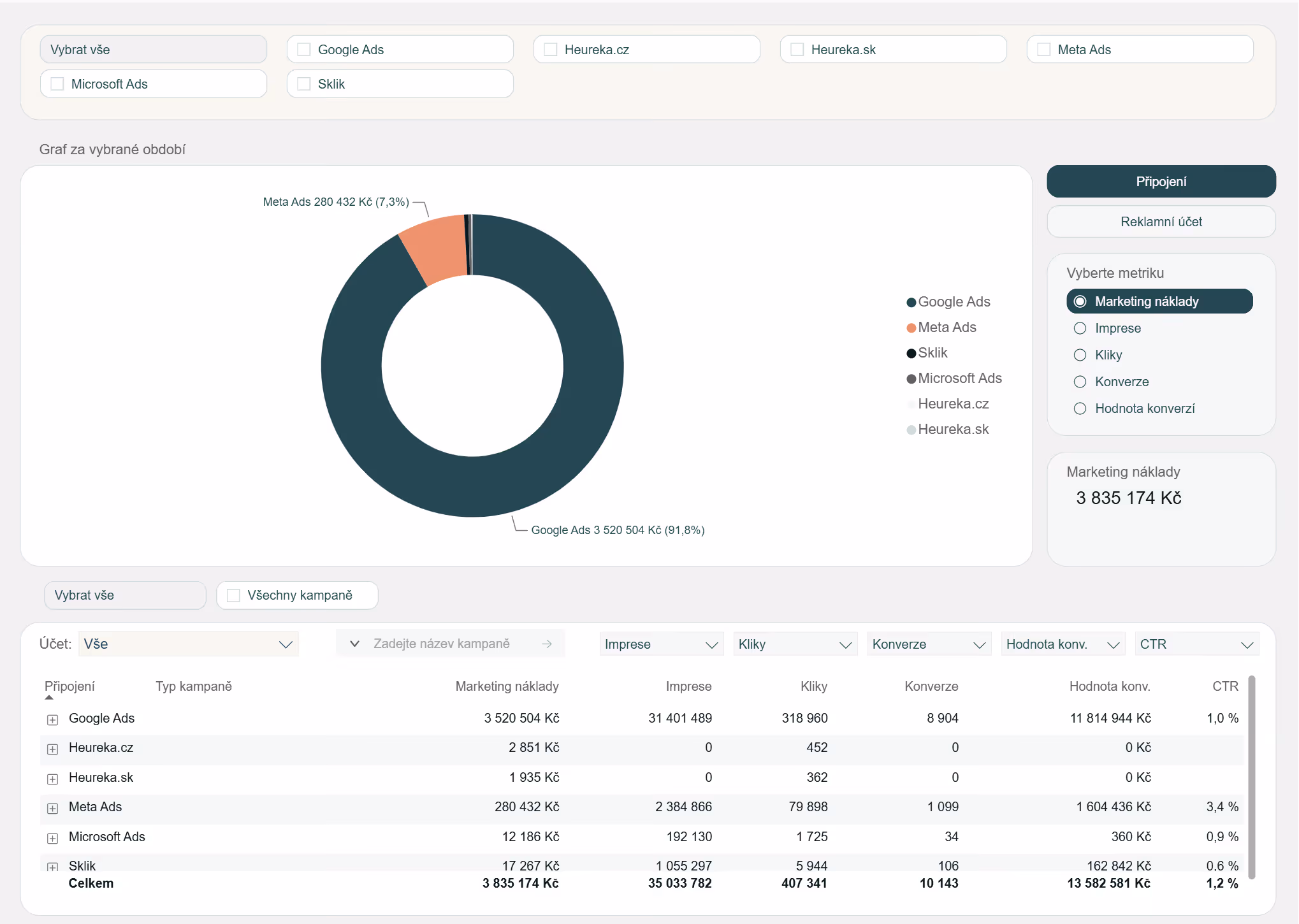Toggle Meta Ads in chart legend
This screenshot has width=1299, height=924.
pyautogui.click(x=941, y=328)
